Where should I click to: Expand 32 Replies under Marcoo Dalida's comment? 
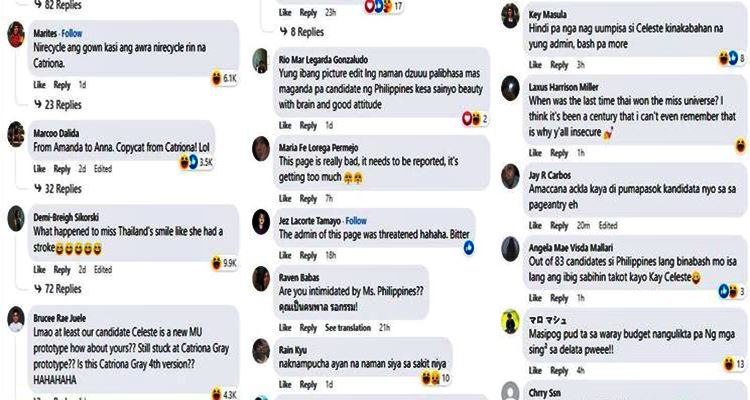pos(58,189)
